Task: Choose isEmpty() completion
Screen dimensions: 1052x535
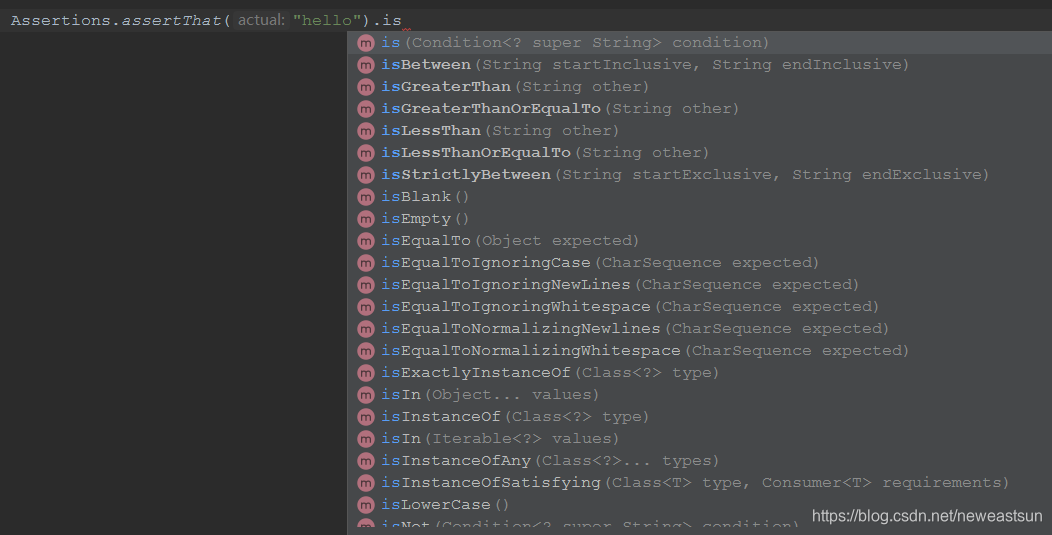Action: coord(700,219)
